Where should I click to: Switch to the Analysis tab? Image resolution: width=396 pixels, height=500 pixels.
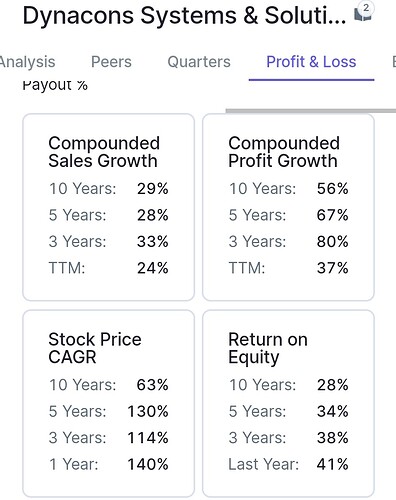[27, 62]
